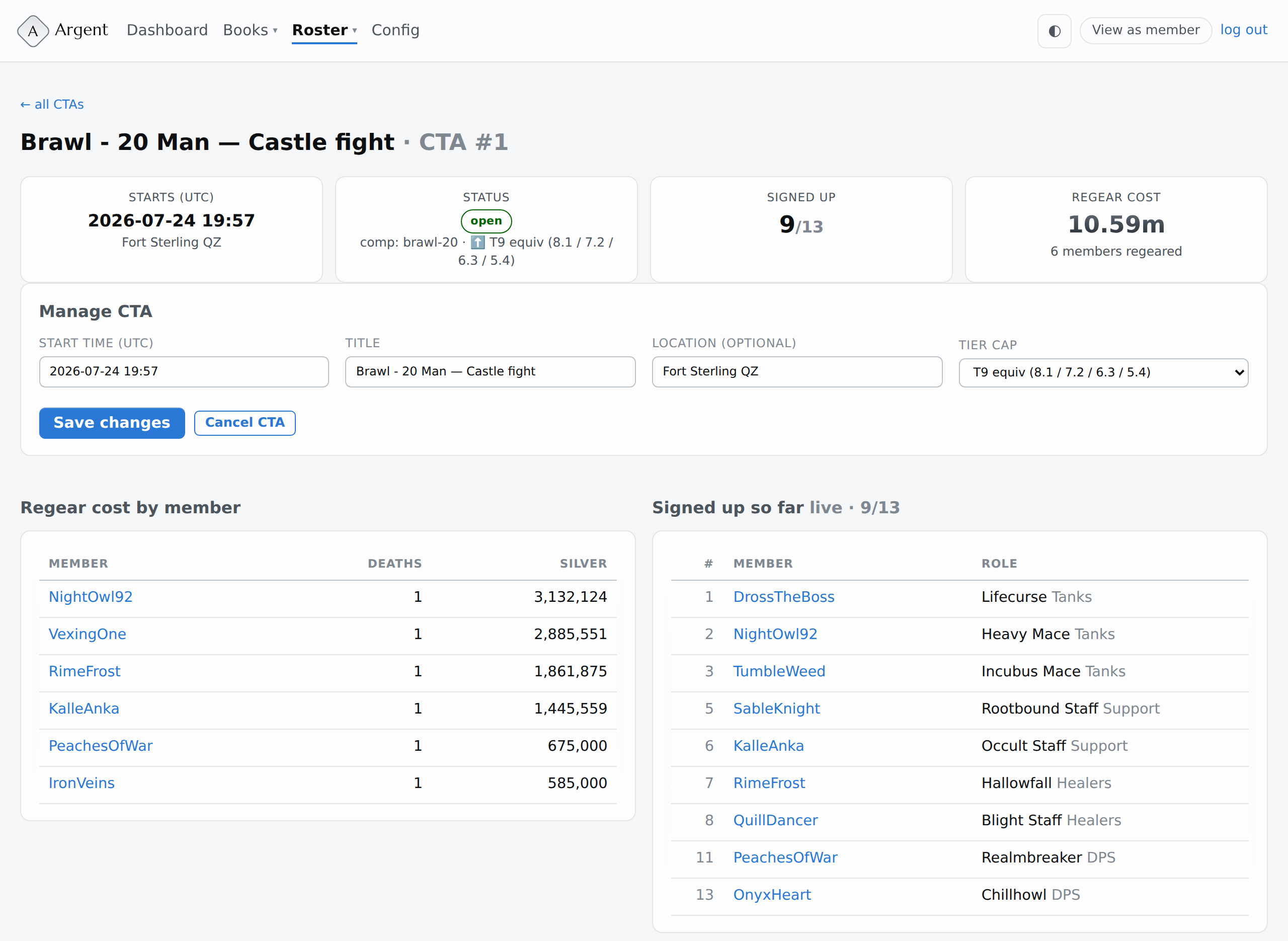Open TumbleWeed member link
Image resolution: width=1288 pixels, height=941 pixels.
(779, 671)
